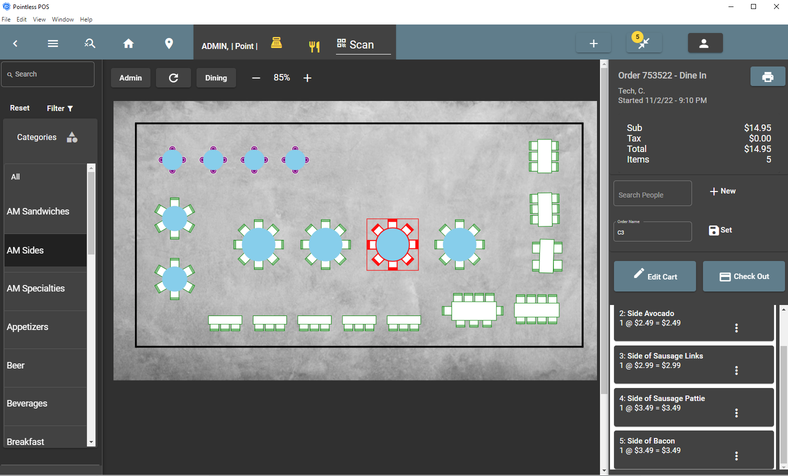Select the large twelve-seat rectangular table
Viewport: 788px width, 476px height.
[473, 310]
